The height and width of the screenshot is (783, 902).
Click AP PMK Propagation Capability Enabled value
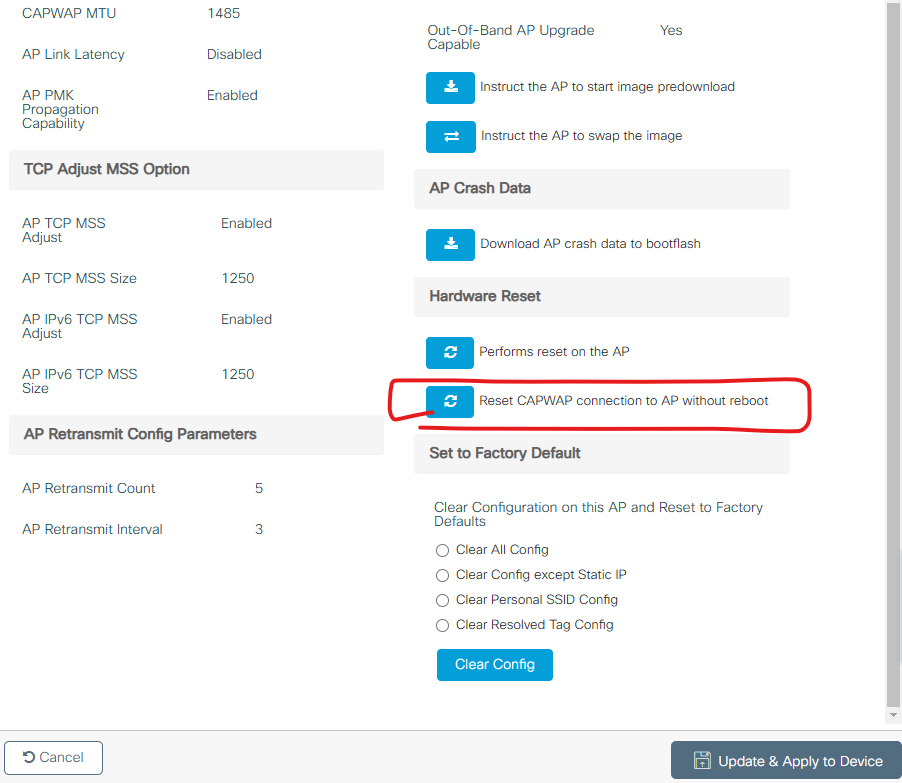coord(232,96)
